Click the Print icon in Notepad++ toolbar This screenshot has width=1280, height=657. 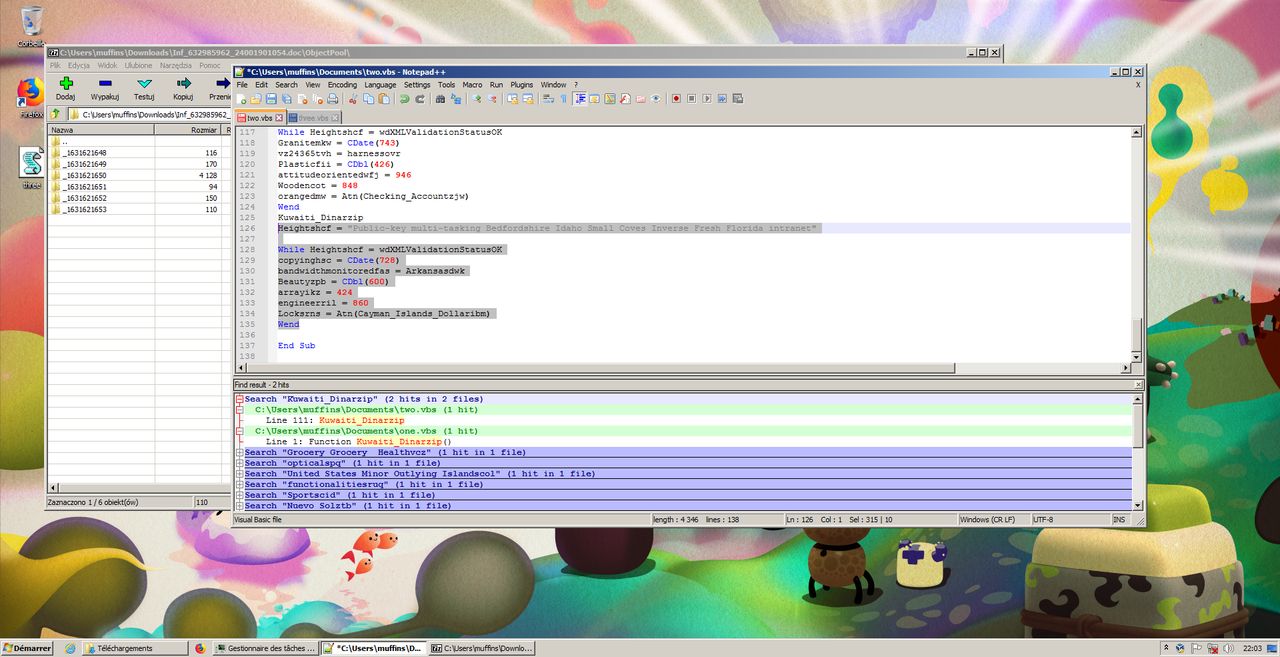coord(332,99)
